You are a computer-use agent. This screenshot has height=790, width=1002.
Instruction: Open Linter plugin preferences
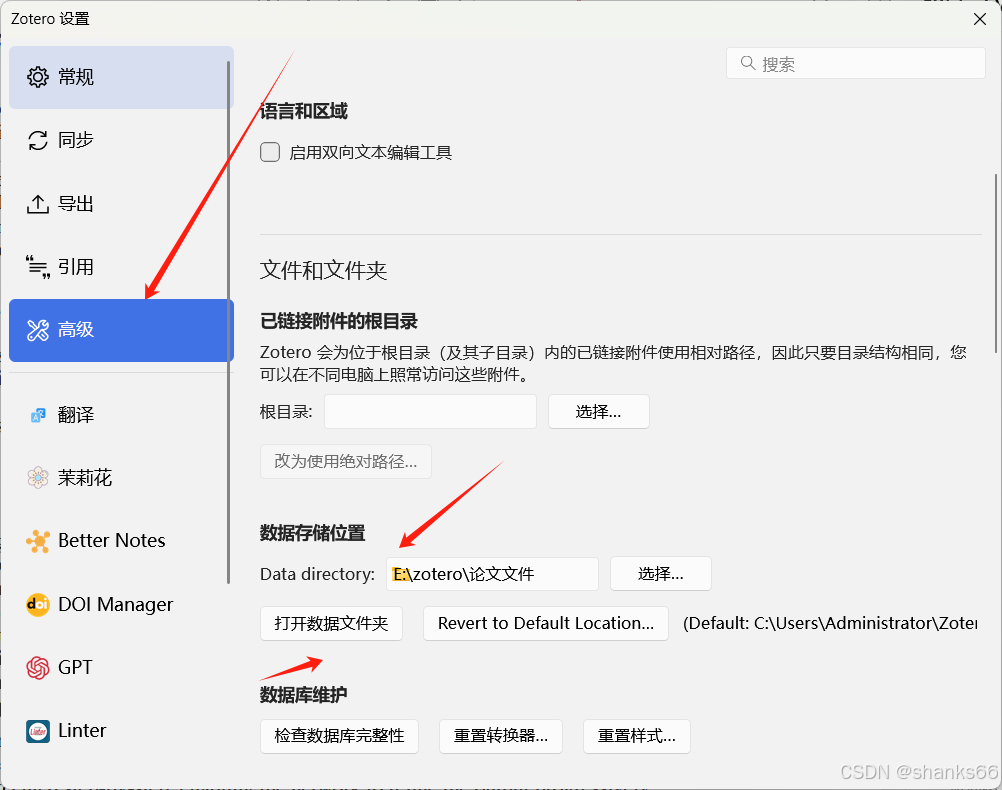[121, 731]
